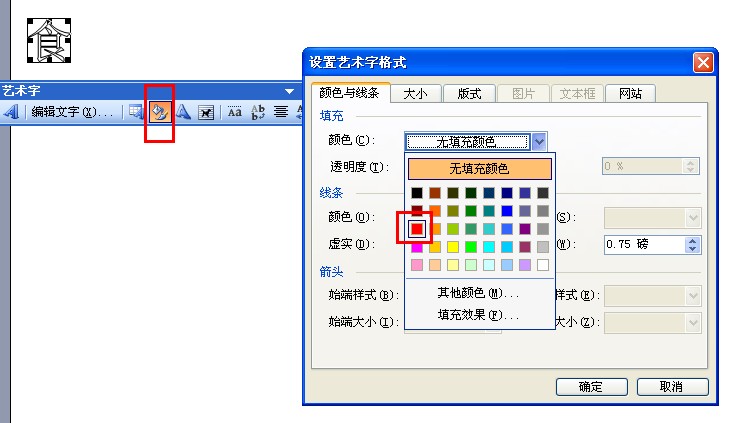Confirm with the 确定 button

coord(591,387)
